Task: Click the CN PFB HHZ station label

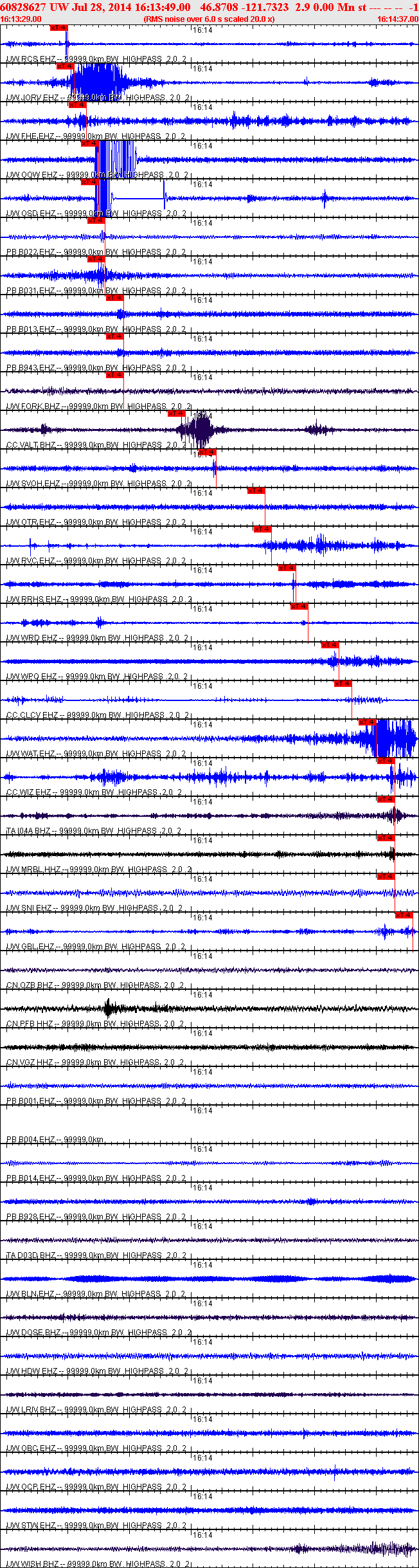Action: (x=96, y=1024)
